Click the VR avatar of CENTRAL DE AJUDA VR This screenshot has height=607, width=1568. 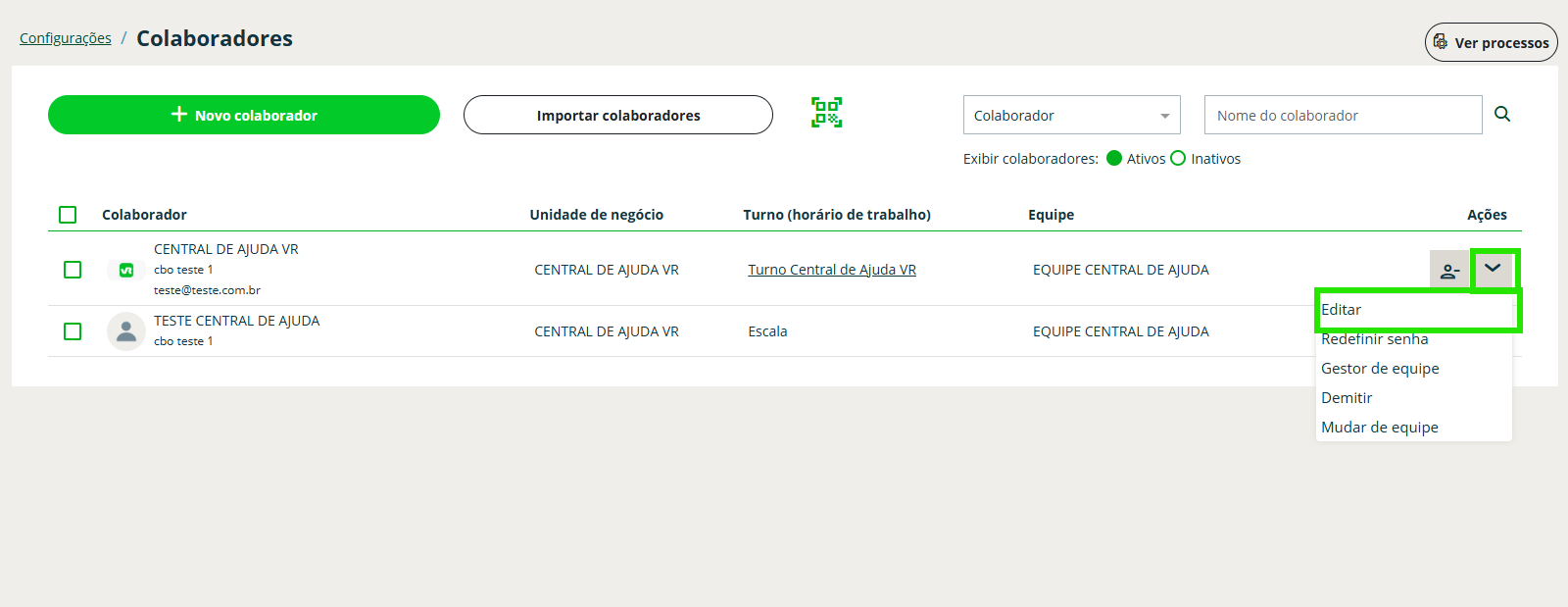pos(126,270)
